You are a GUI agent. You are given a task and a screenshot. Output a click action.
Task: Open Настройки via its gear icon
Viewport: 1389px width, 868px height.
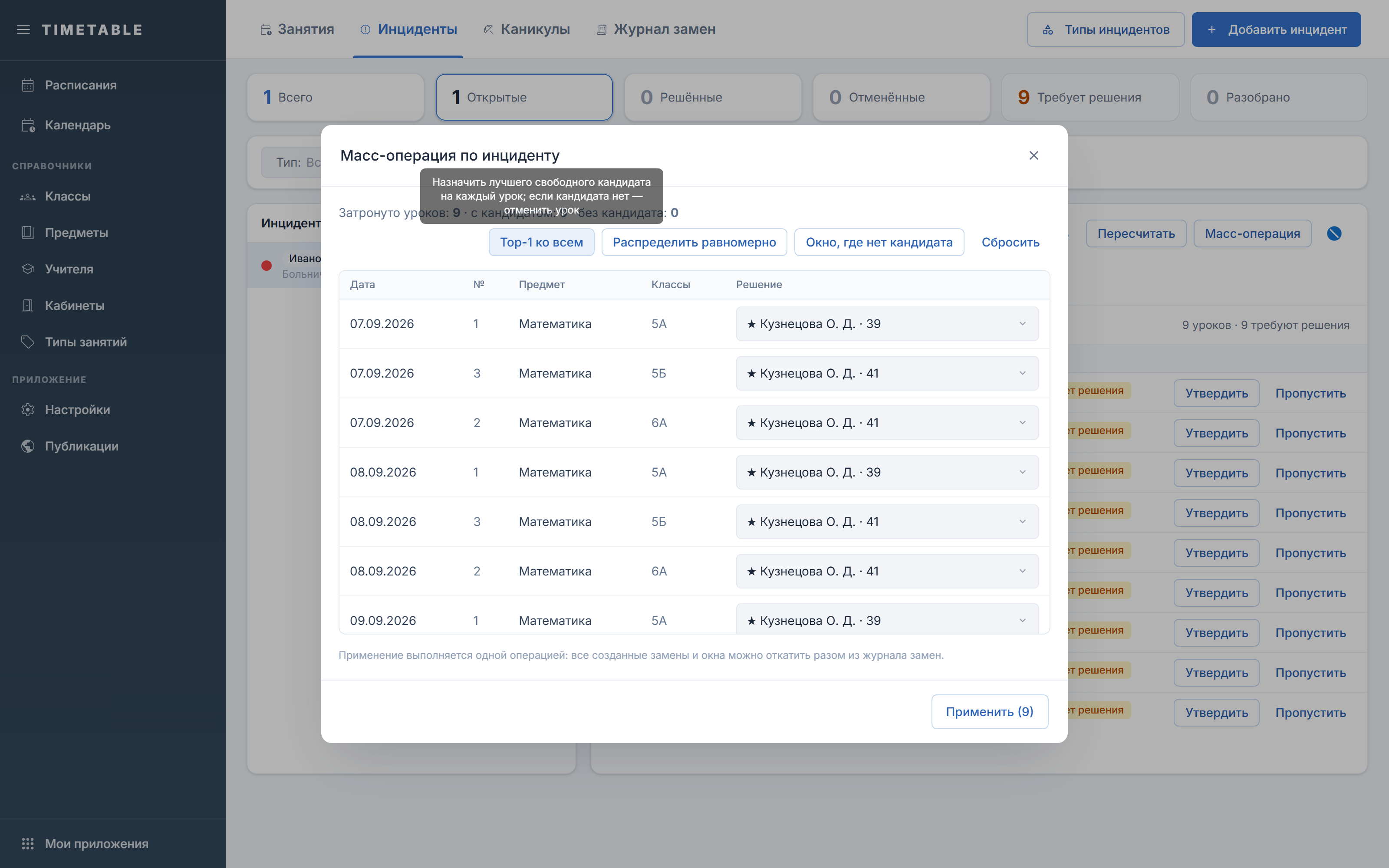pos(27,410)
